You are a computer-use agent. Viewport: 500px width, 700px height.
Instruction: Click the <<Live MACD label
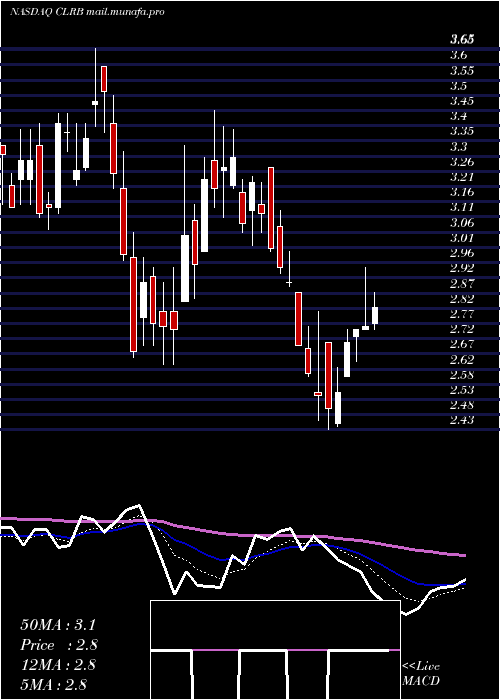pos(421,674)
